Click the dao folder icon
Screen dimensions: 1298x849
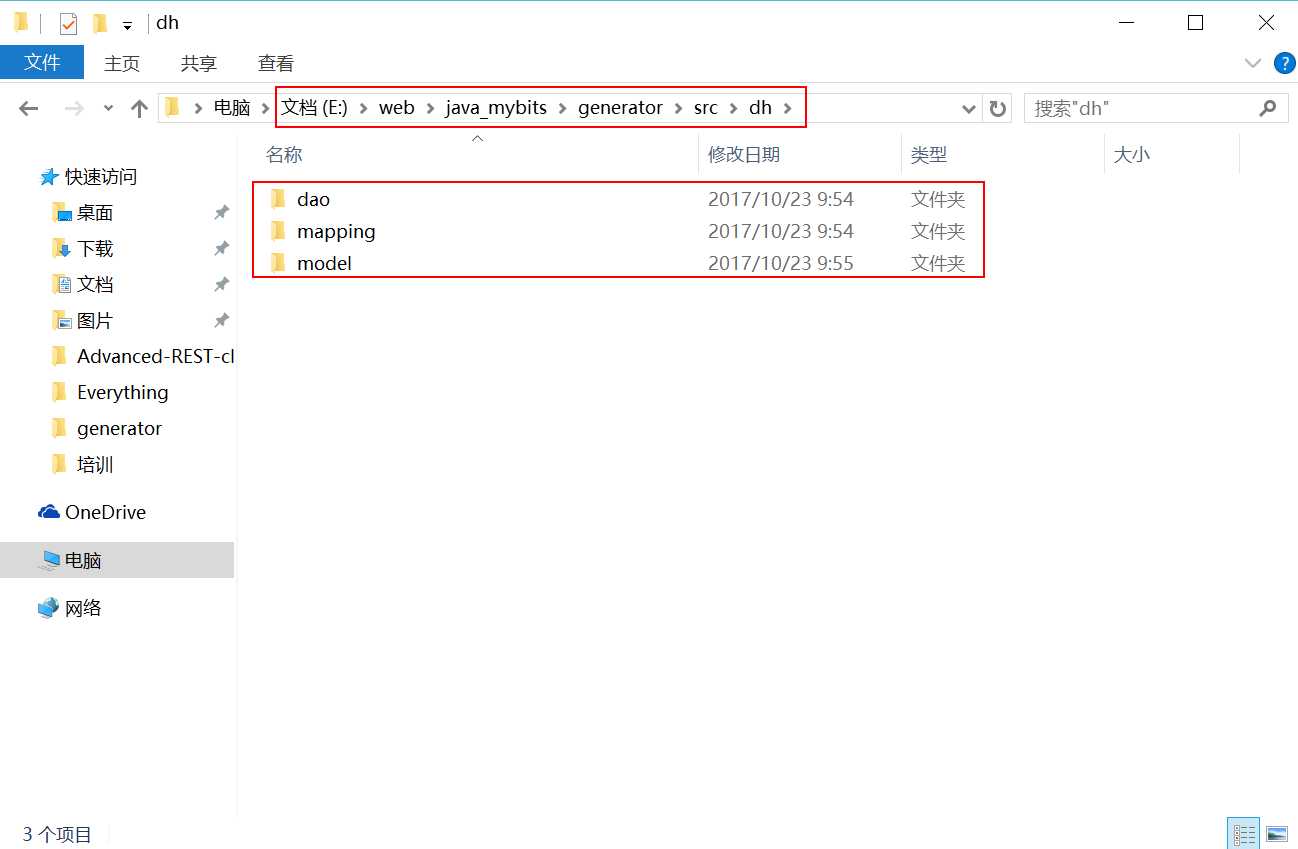[x=279, y=198]
